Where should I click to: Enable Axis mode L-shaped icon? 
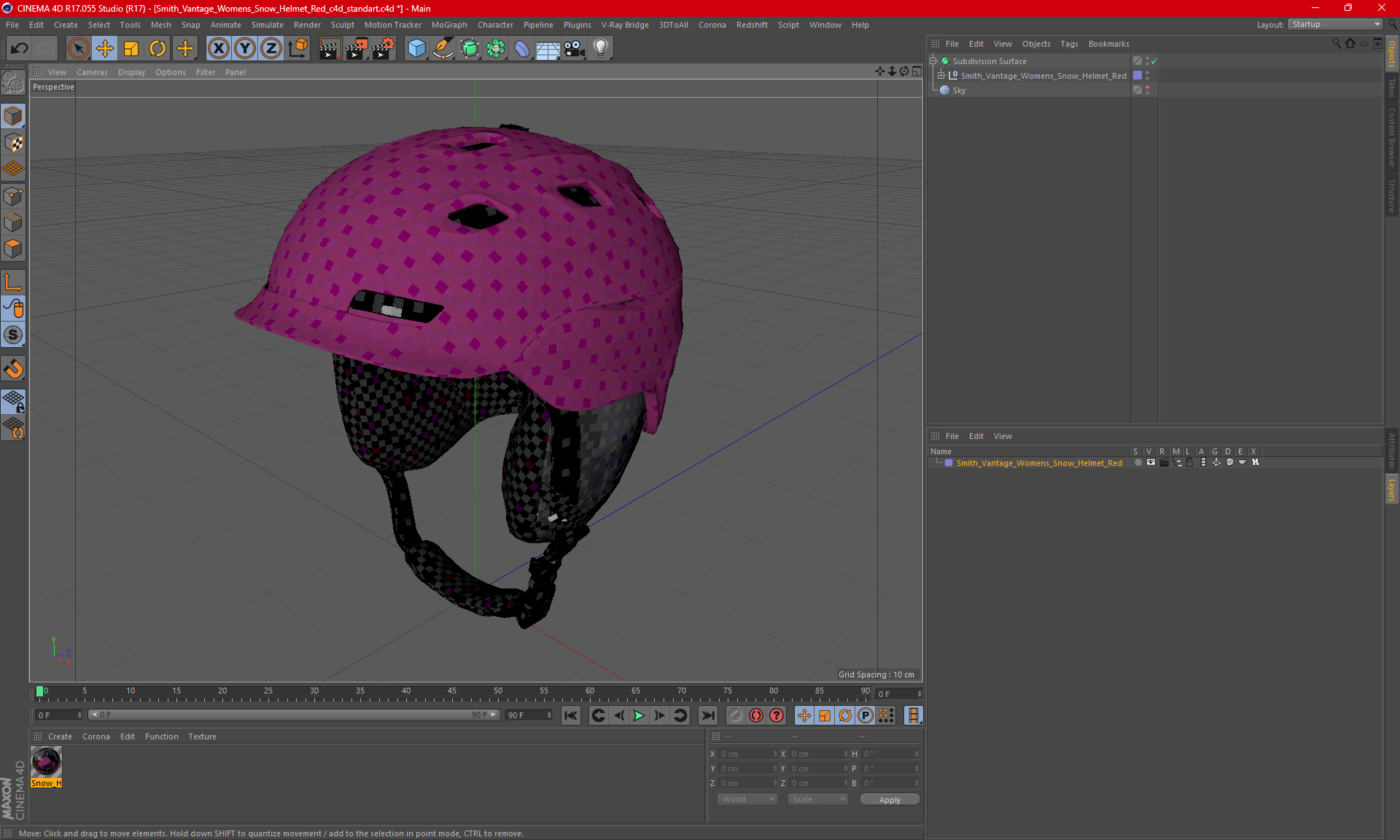click(13, 282)
